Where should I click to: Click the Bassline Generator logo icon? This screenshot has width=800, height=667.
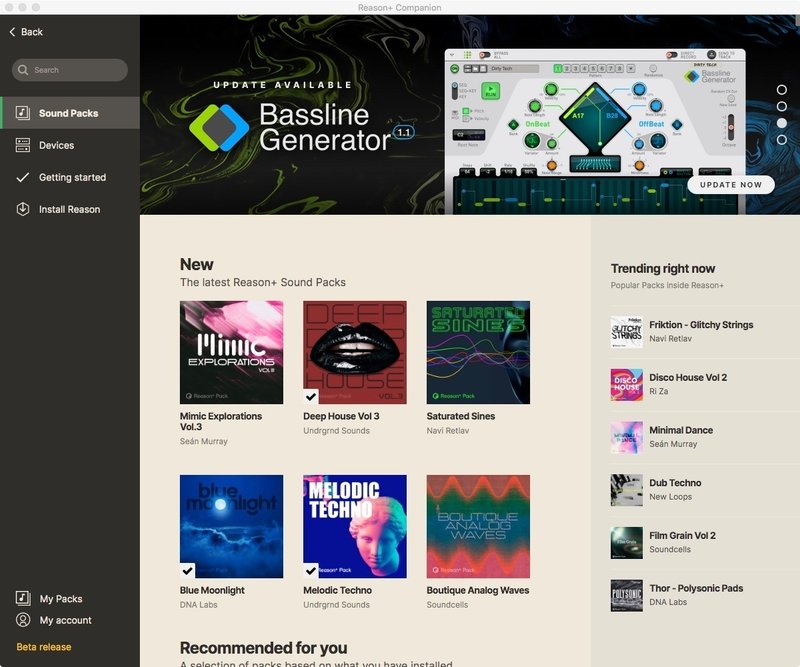(219, 128)
